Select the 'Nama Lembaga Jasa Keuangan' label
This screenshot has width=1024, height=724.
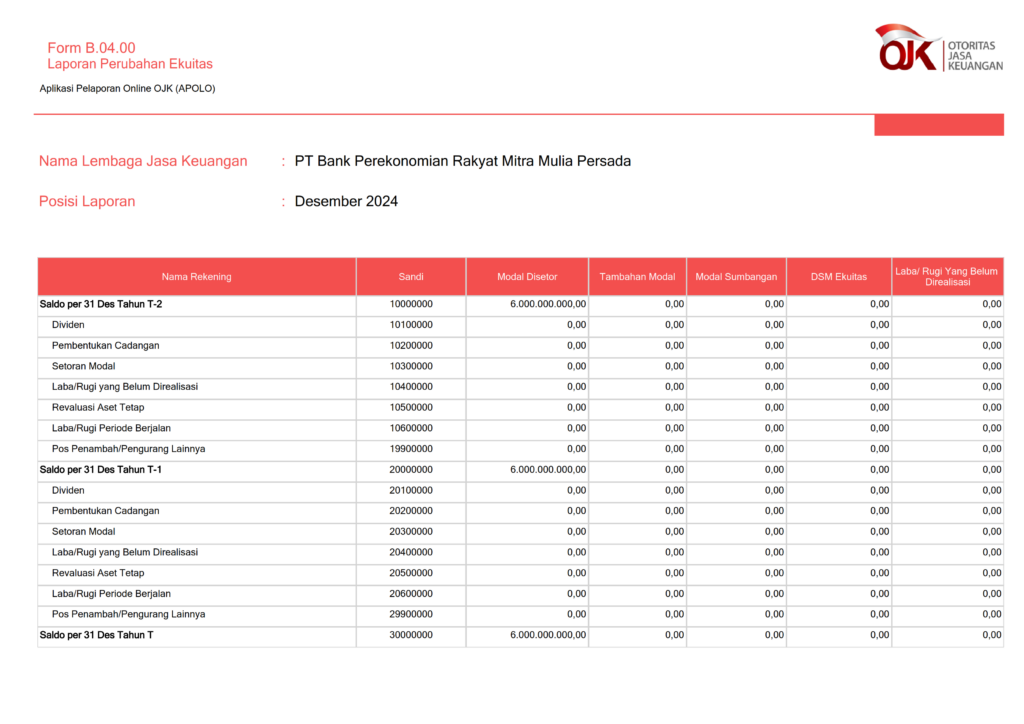[x=143, y=161]
